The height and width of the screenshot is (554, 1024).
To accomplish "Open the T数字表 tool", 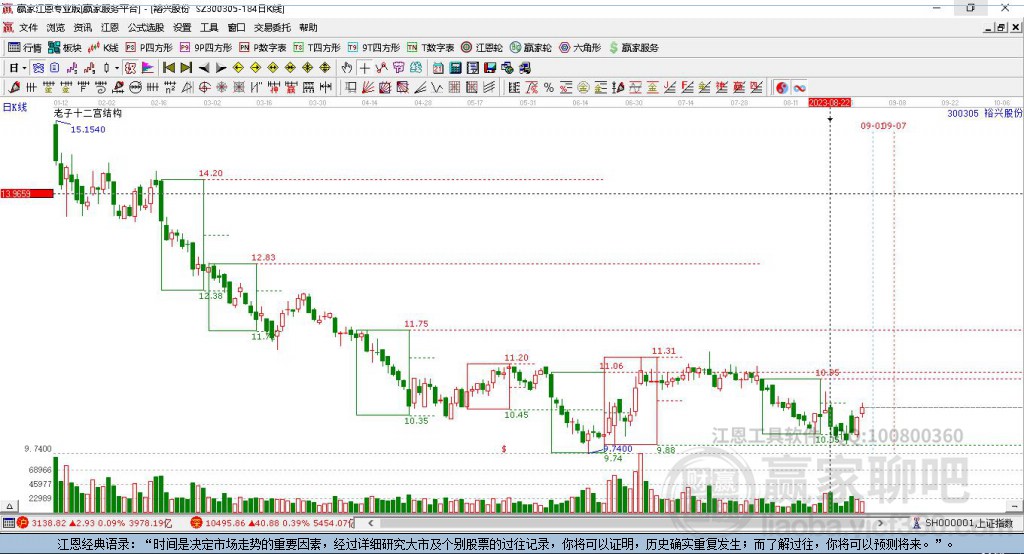I will [x=430, y=47].
